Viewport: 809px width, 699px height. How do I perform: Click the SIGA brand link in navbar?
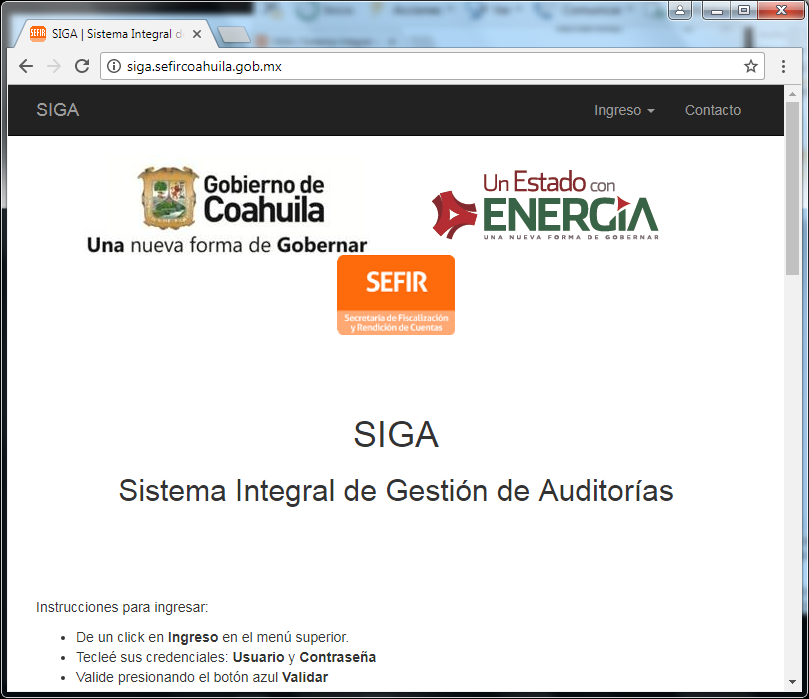pyautogui.click(x=58, y=110)
